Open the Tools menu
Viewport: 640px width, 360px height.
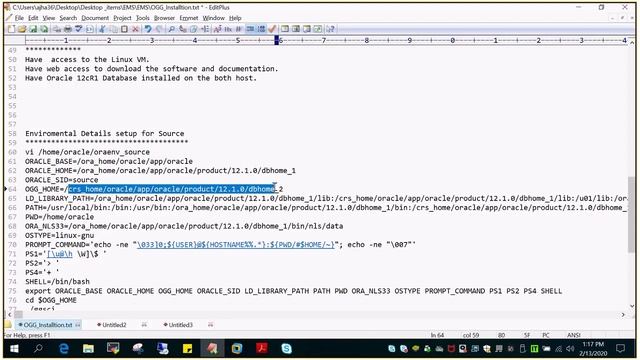point(142,18)
